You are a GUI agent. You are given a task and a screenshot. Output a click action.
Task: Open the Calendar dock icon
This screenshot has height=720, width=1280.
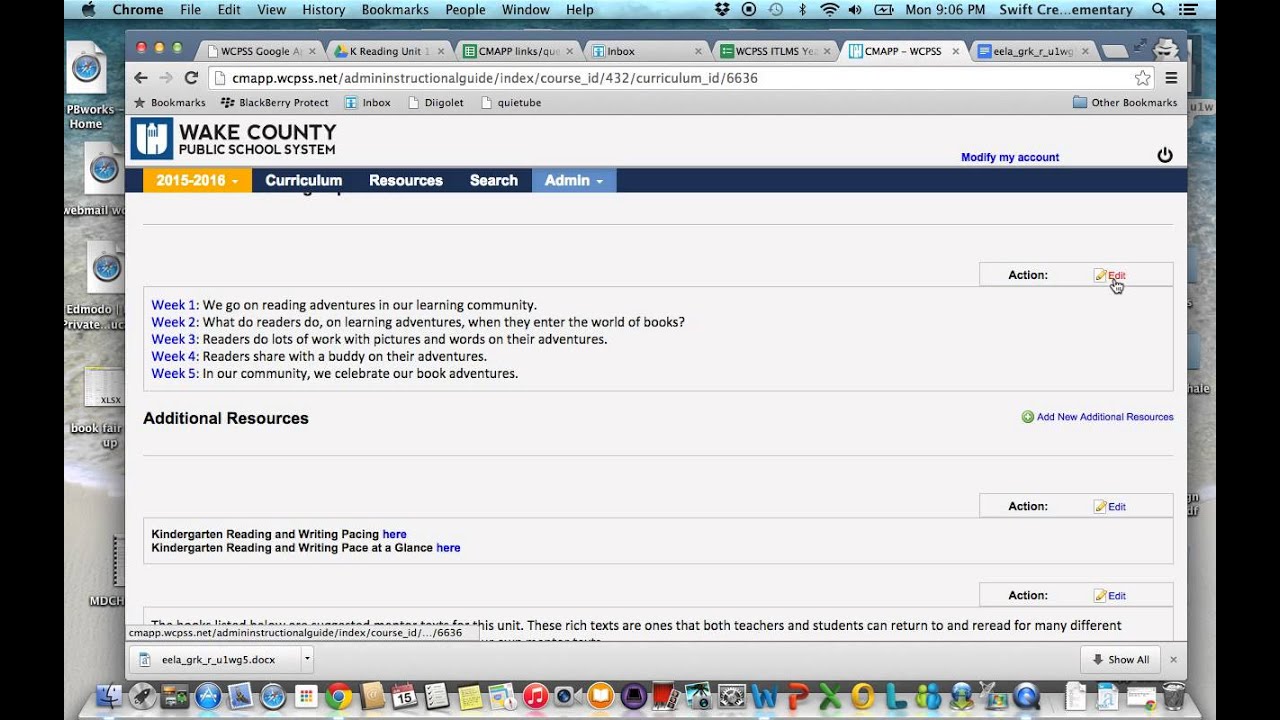coord(404,696)
